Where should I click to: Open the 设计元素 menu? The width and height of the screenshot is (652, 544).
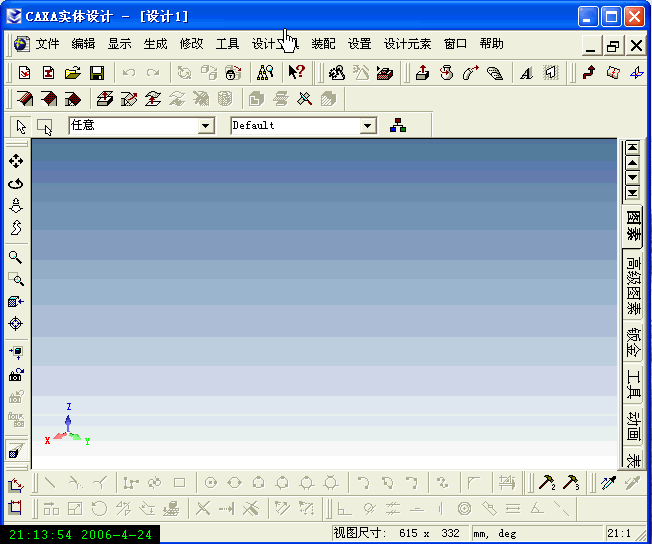coord(407,44)
